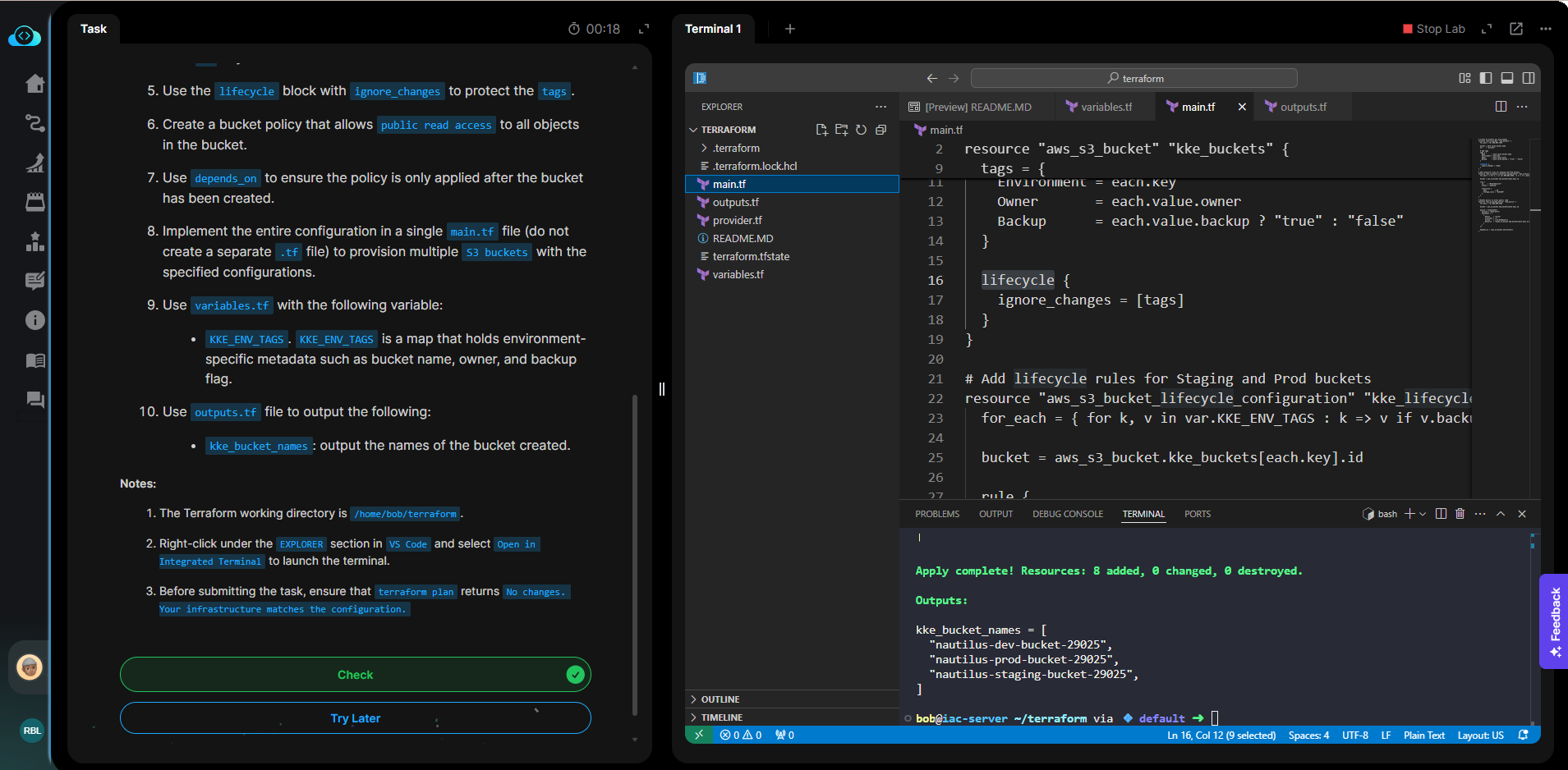Click the New File icon in Explorer
This screenshot has height=770, width=1568.
[821, 130]
